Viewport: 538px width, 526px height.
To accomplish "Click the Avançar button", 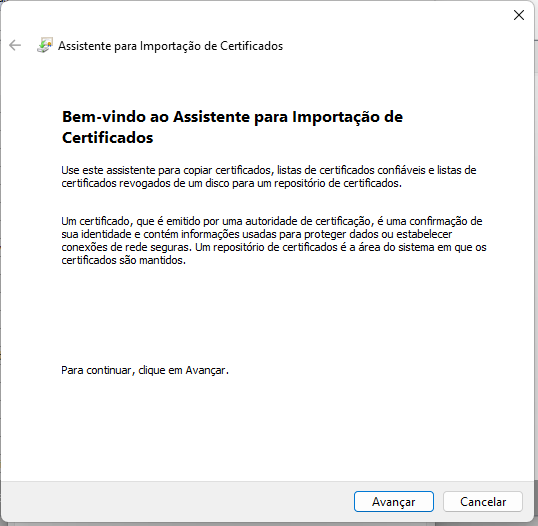I will (394, 502).
